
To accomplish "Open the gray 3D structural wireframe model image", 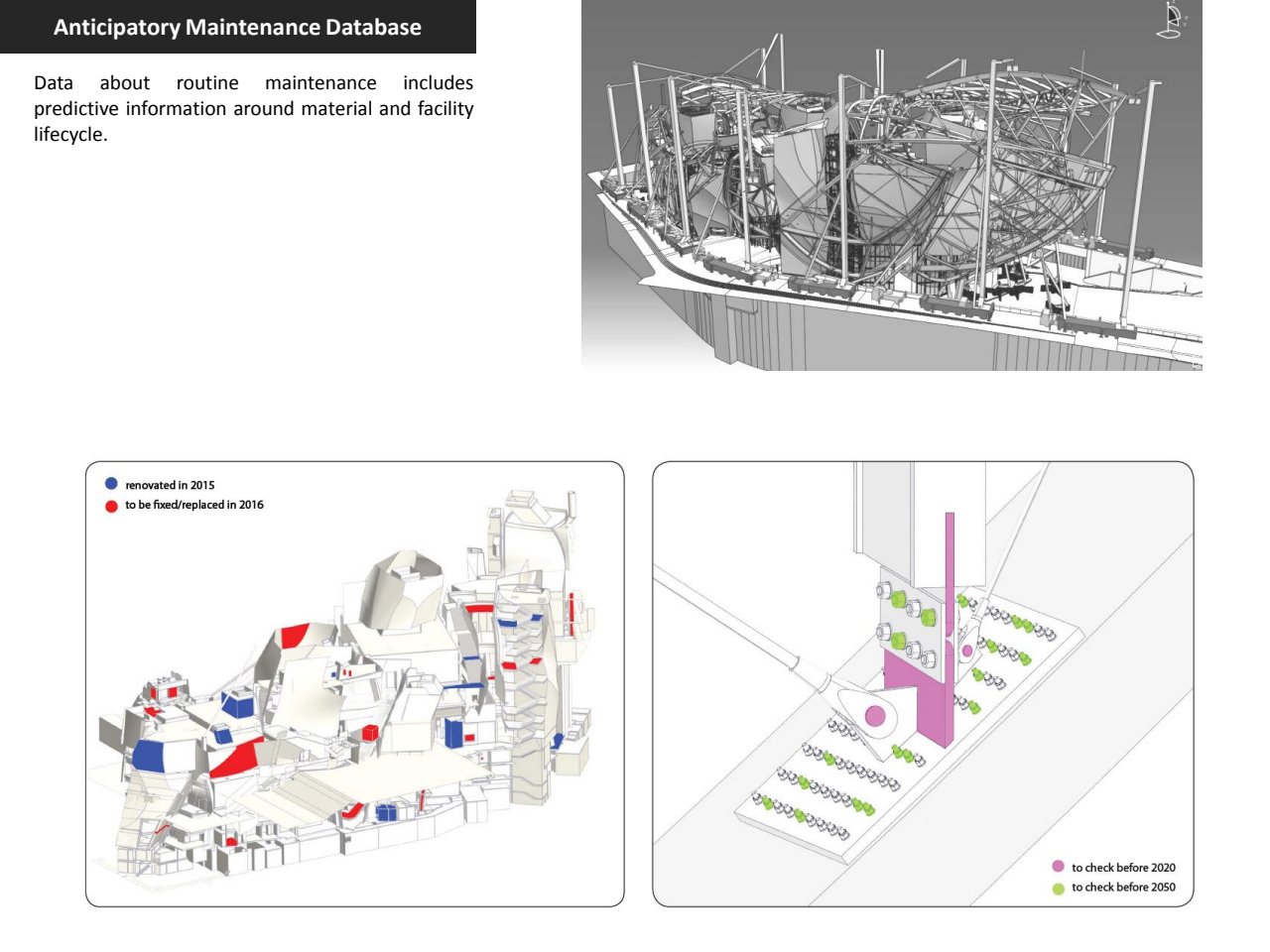I will [x=891, y=184].
